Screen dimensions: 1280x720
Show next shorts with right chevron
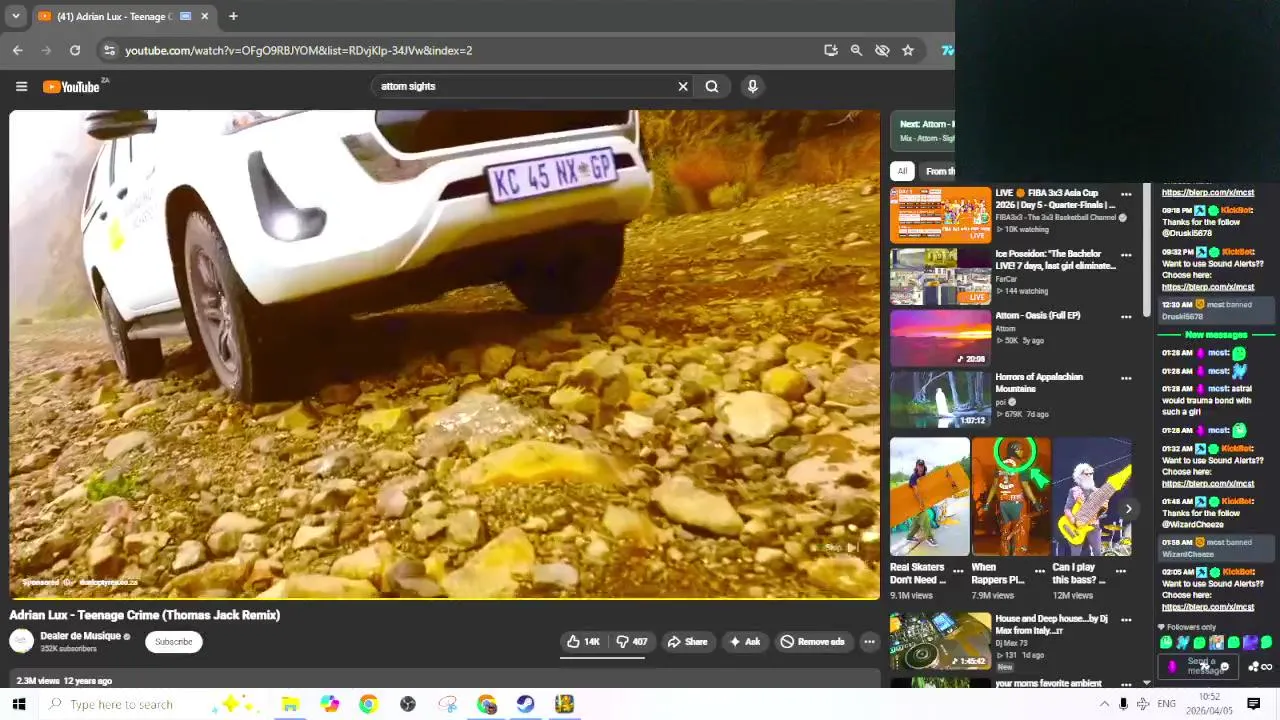coord(1128,509)
